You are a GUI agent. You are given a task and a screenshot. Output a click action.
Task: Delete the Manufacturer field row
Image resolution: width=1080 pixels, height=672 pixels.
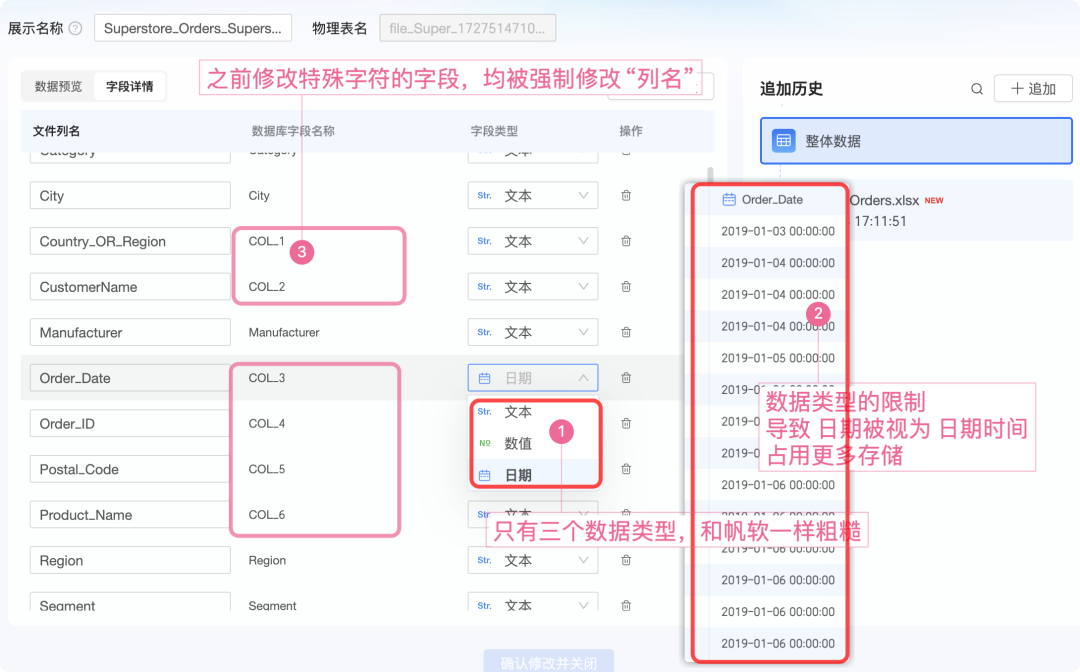pyautogui.click(x=626, y=332)
